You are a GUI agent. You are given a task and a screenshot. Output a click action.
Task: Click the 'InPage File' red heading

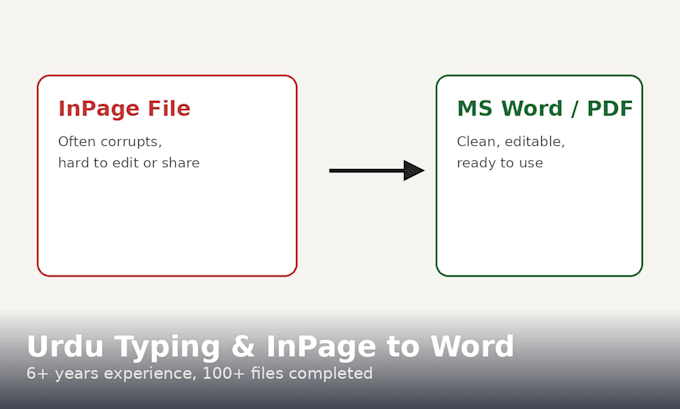coord(124,108)
